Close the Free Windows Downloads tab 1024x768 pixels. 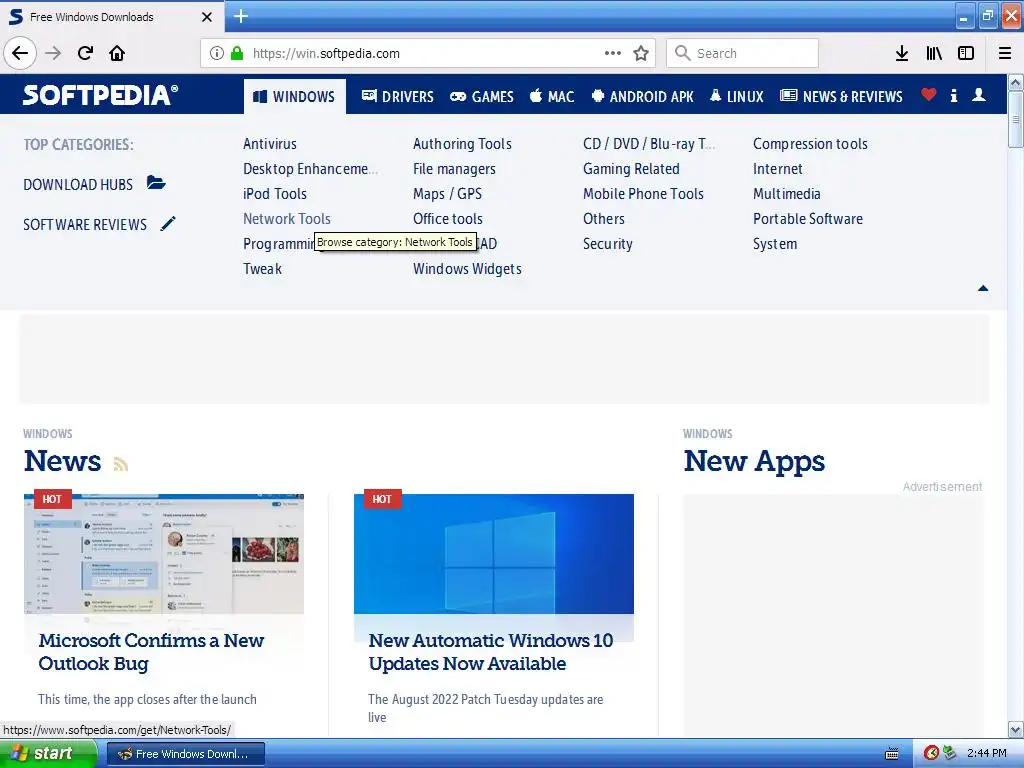click(x=207, y=17)
